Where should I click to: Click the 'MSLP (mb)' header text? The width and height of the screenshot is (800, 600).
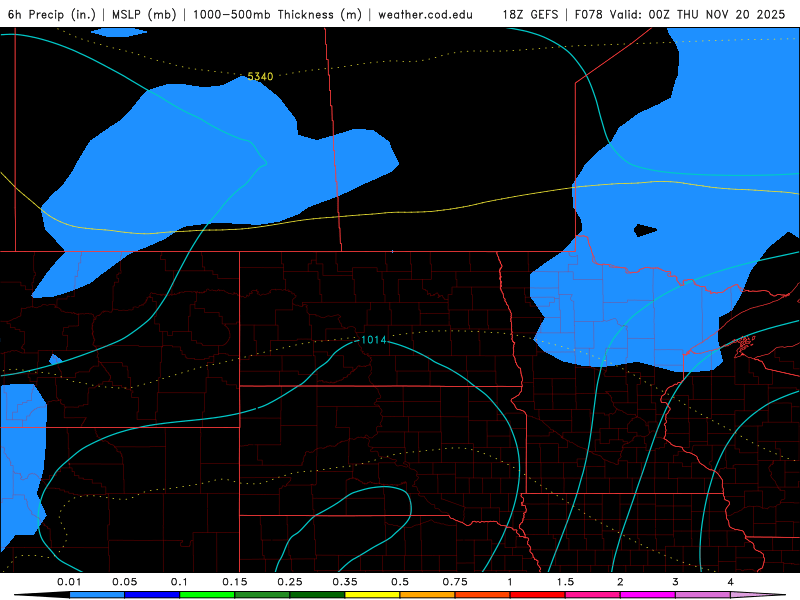[144, 15]
